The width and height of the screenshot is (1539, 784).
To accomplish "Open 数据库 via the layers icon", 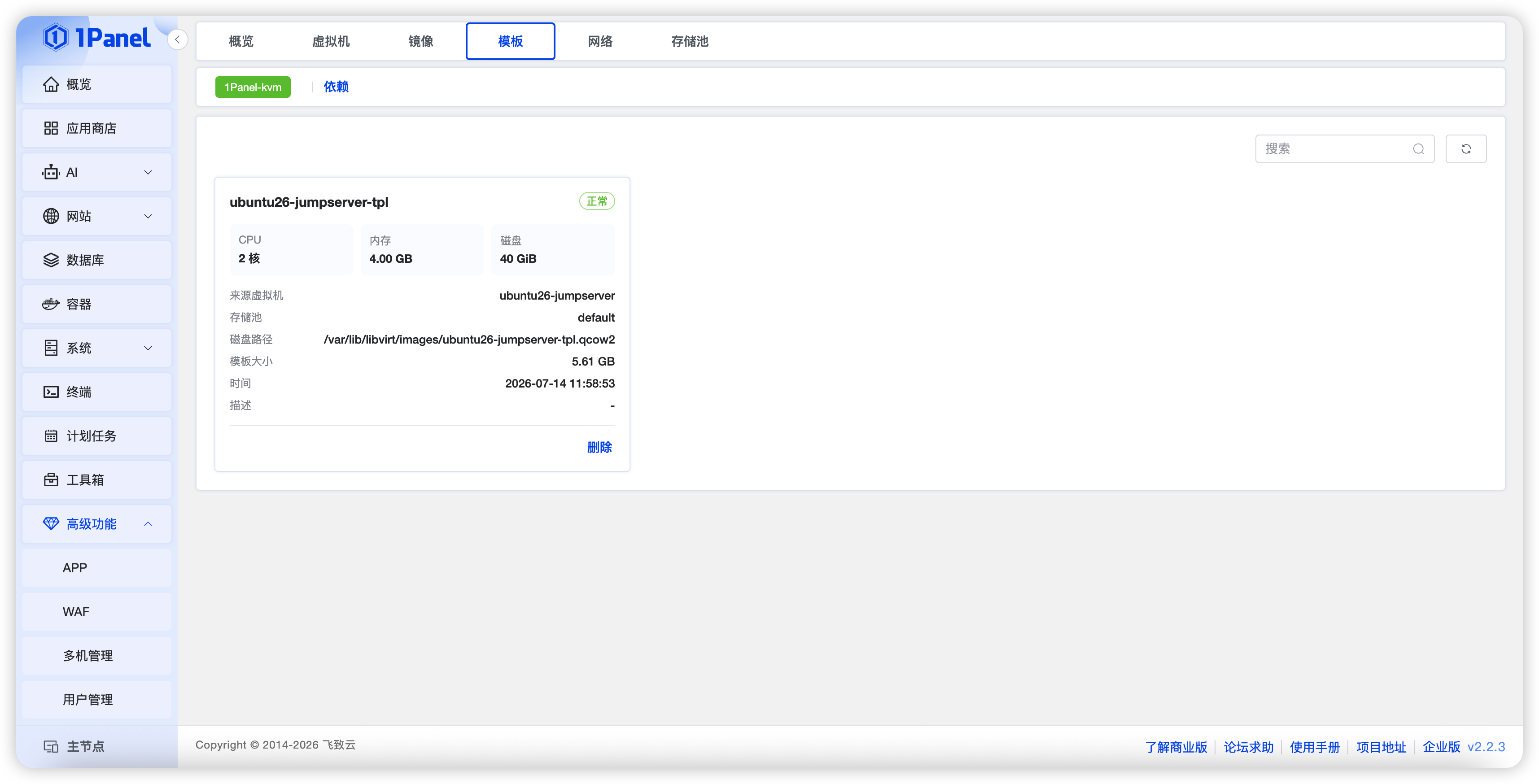I will tap(51, 260).
